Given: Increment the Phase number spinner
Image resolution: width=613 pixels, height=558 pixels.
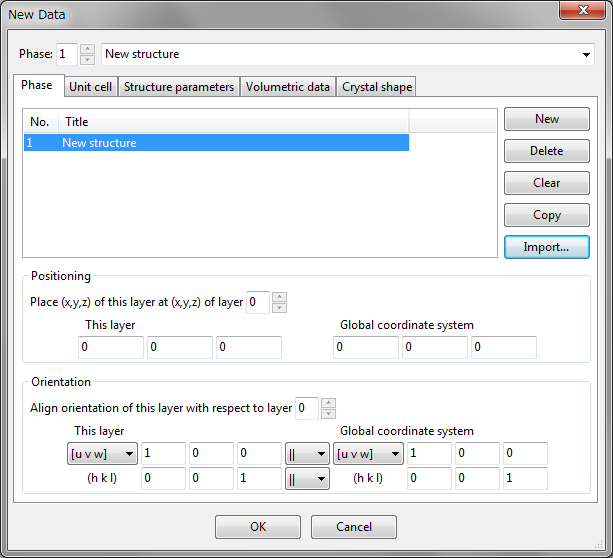Looking at the screenshot, I should click(x=87, y=49).
